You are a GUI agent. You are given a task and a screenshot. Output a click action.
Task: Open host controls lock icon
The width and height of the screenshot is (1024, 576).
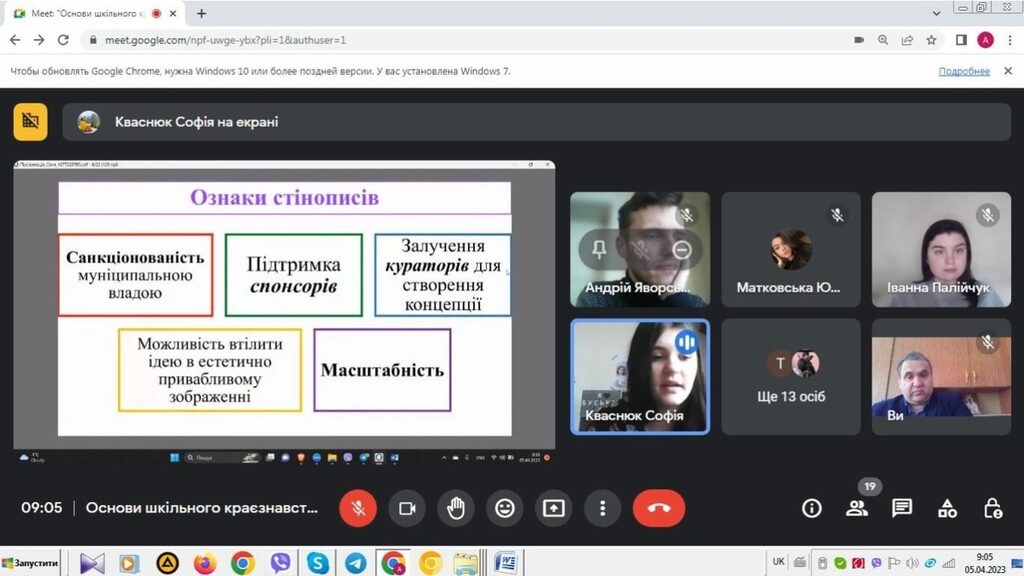point(992,508)
